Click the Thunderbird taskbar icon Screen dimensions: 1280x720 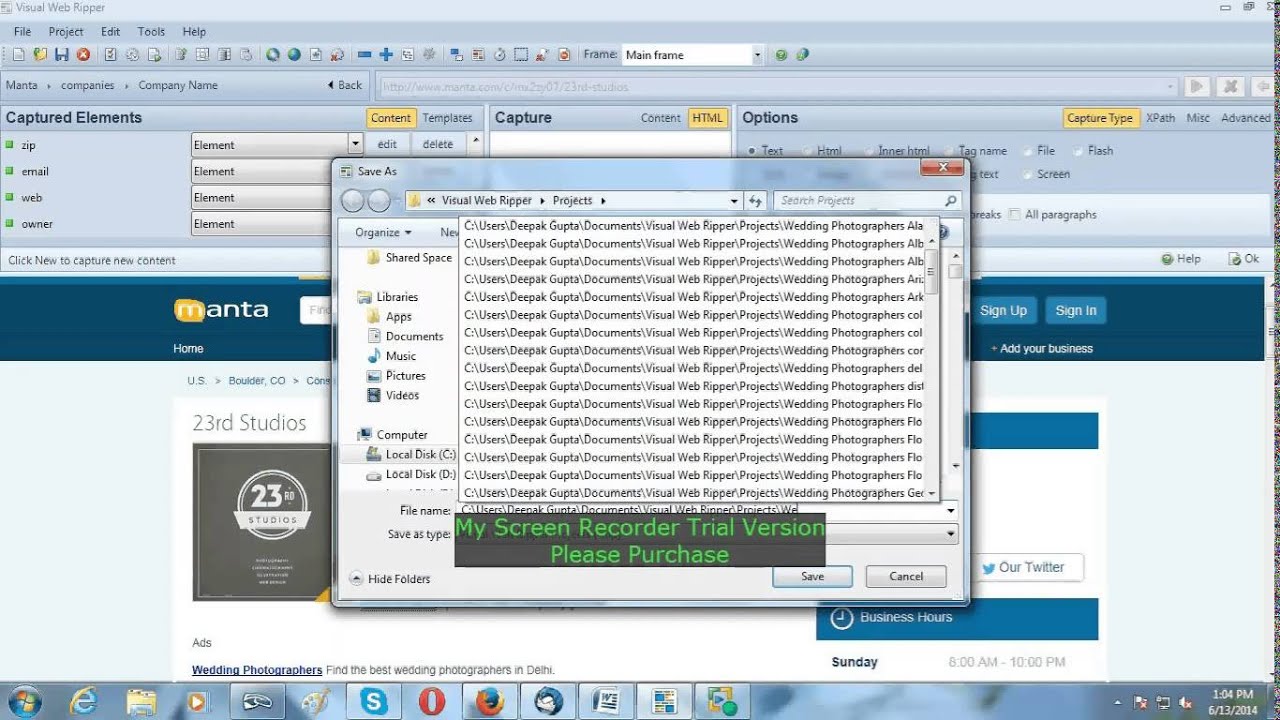point(548,701)
